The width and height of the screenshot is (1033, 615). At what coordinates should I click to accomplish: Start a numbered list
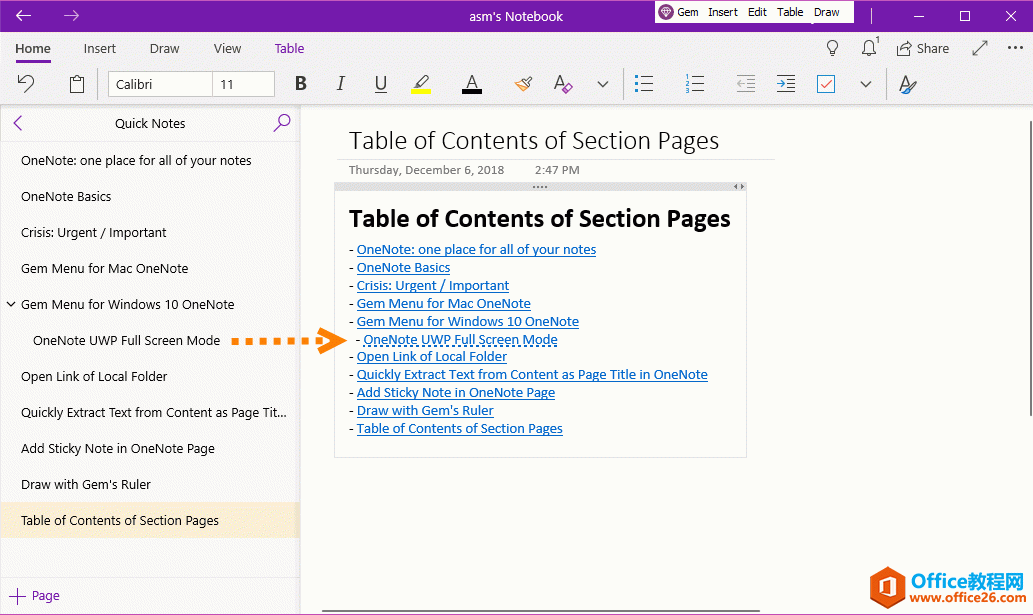point(695,84)
